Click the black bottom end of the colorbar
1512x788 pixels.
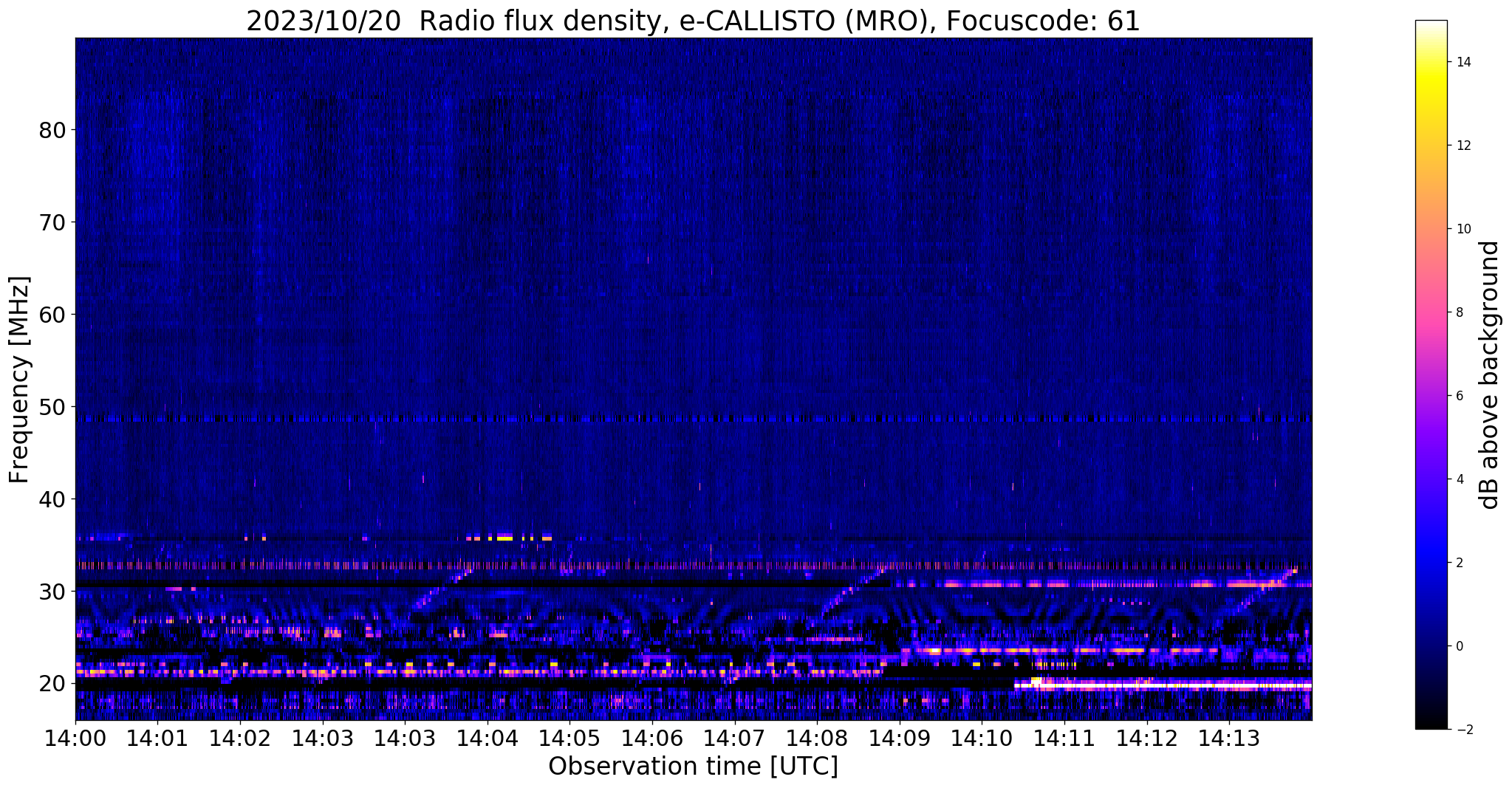tap(1431, 724)
